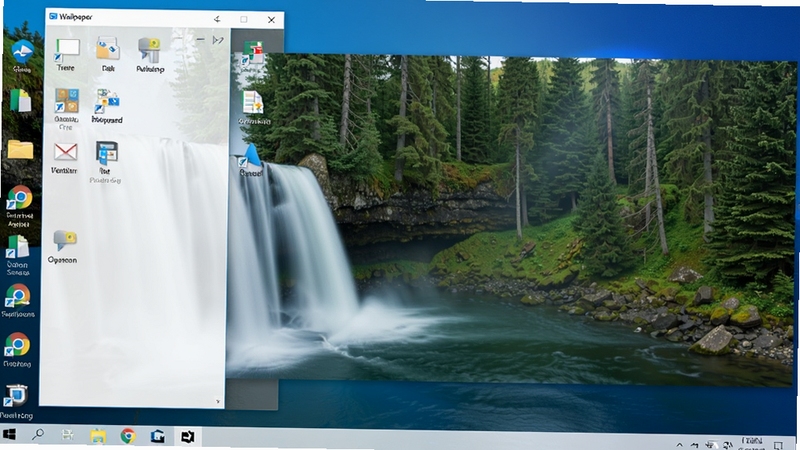This screenshot has height=450, width=800.
Task: Open the blue triangle shortcut near the waterfall
Action: point(250,156)
